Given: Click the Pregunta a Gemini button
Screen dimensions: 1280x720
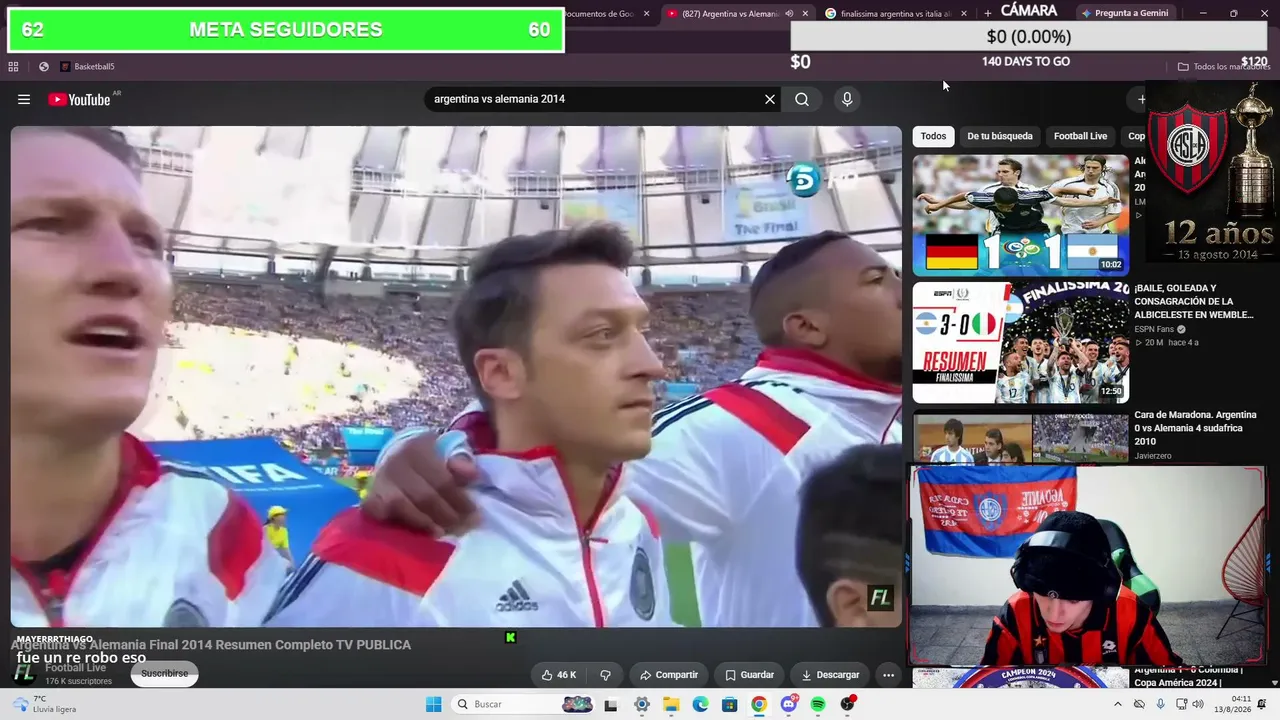Looking at the screenshot, I should 1123,14.
